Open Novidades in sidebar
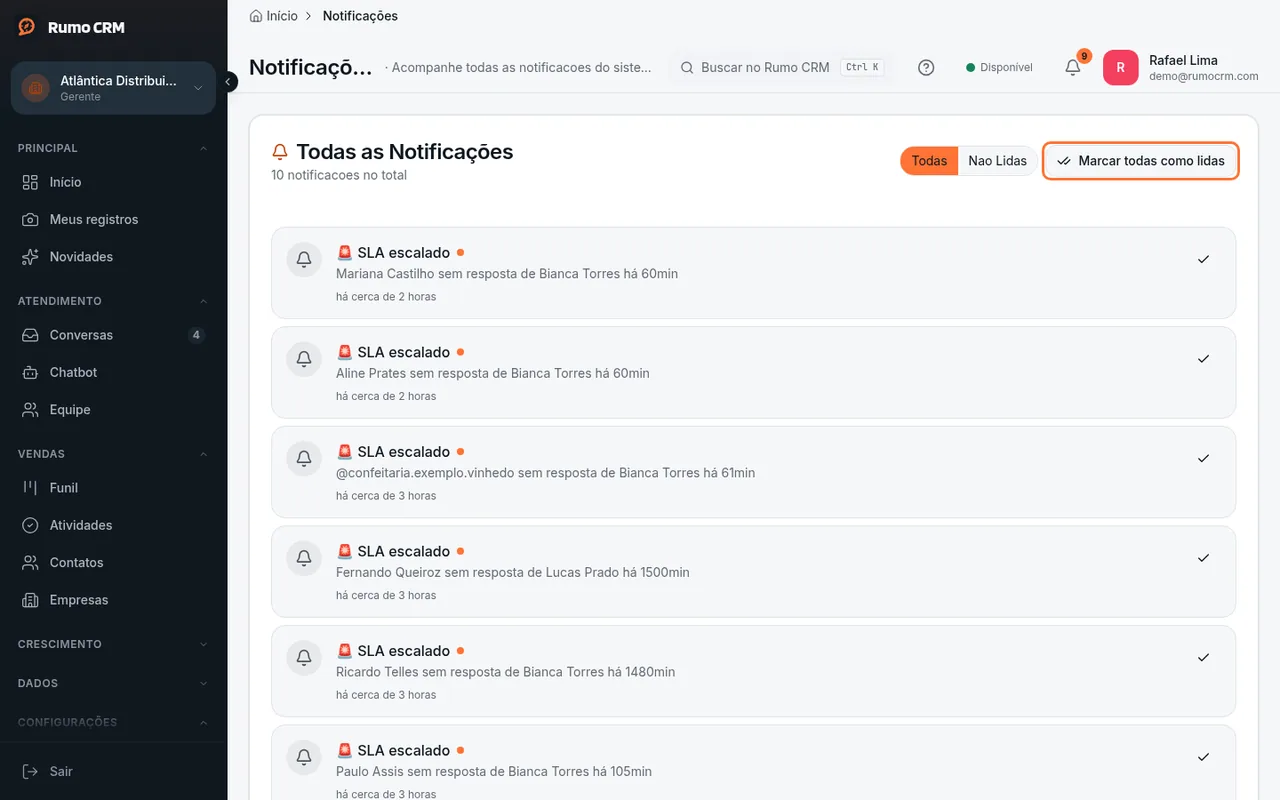The width and height of the screenshot is (1280, 800). point(113,256)
